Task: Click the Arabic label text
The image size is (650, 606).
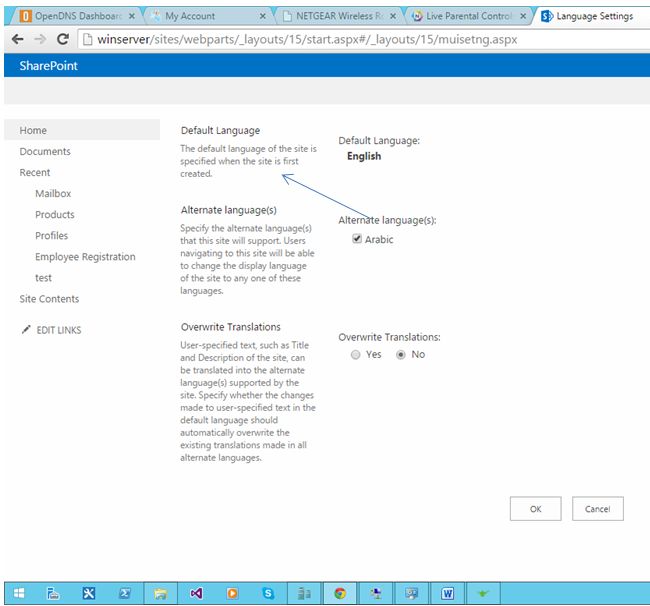Action: (x=379, y=239)
